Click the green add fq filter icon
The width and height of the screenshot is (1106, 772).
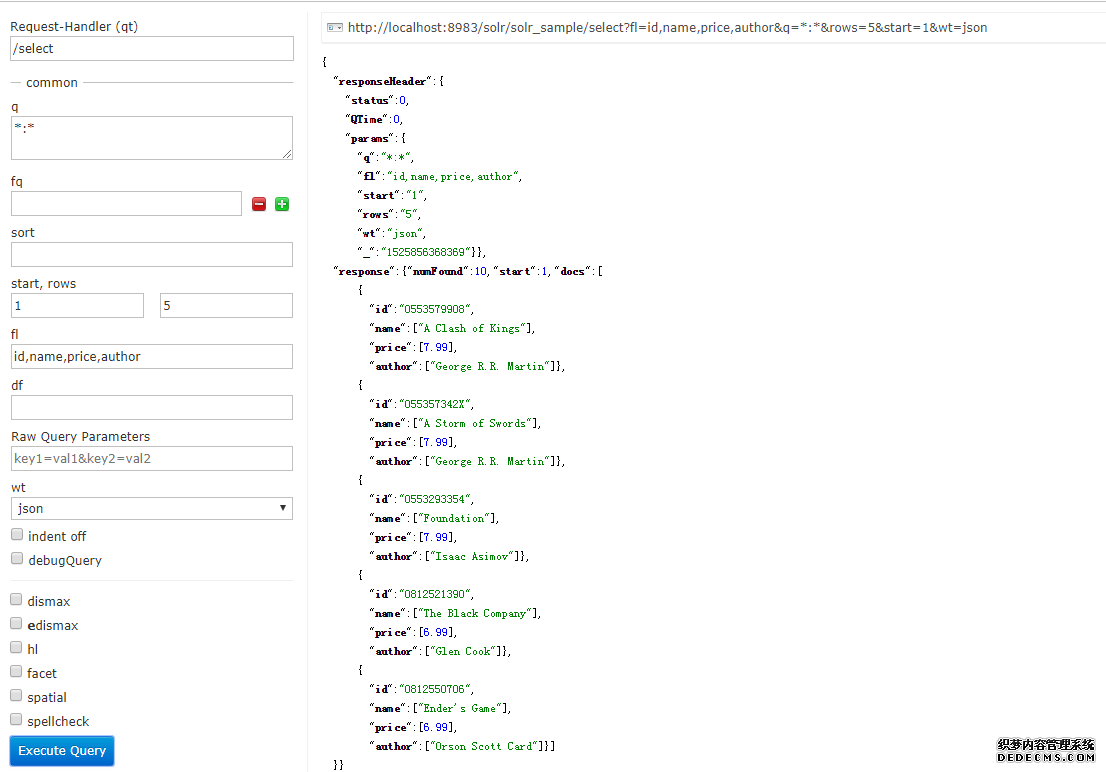282,204
